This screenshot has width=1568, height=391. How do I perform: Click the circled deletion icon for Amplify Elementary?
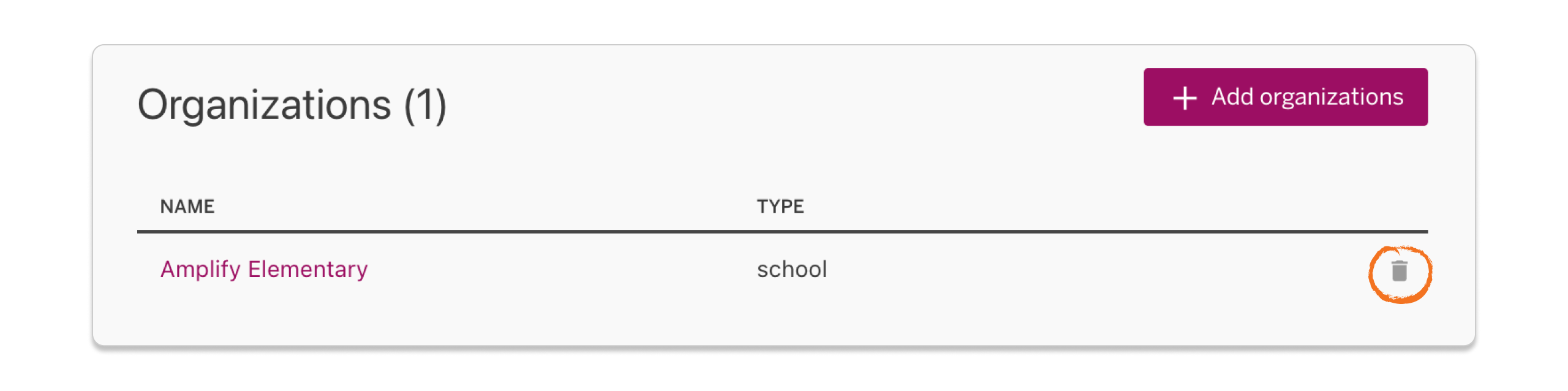pyautogui.click(x=1400, y=271)
